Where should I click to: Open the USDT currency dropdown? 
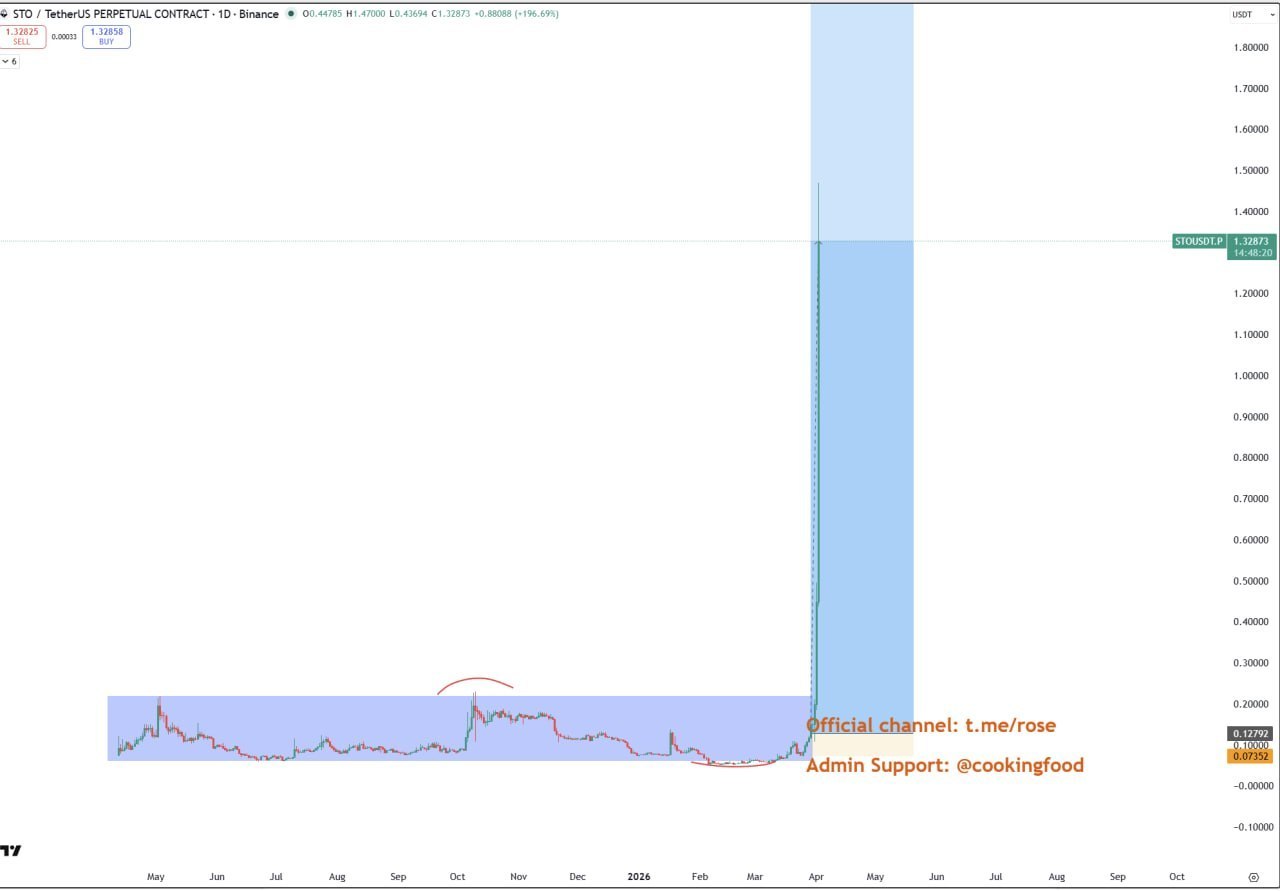coord(1242,14)
